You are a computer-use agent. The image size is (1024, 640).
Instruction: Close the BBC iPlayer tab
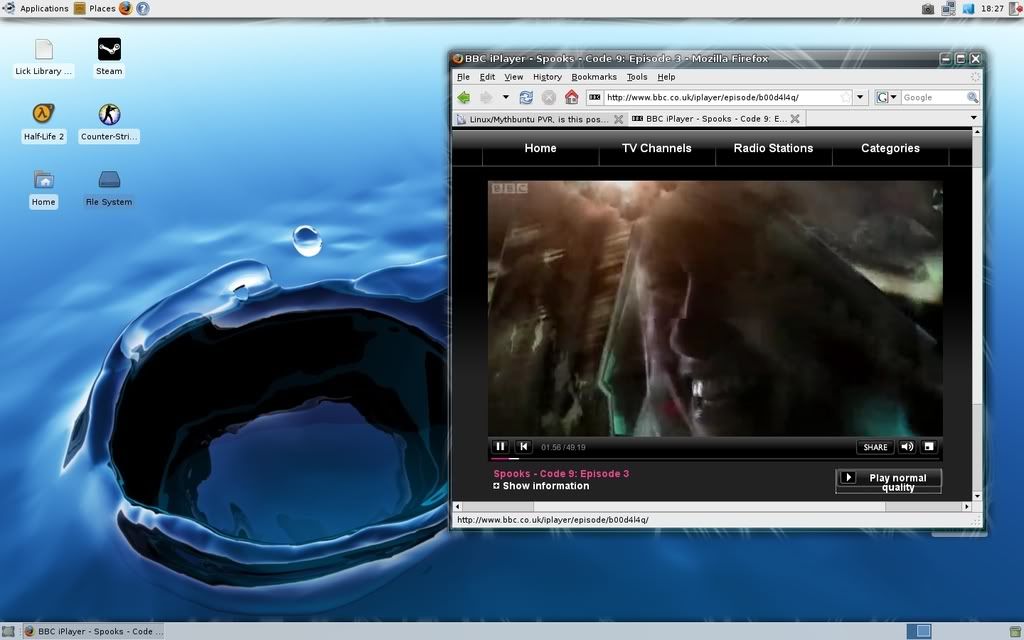pyautogui.click(x=795, y=119)
